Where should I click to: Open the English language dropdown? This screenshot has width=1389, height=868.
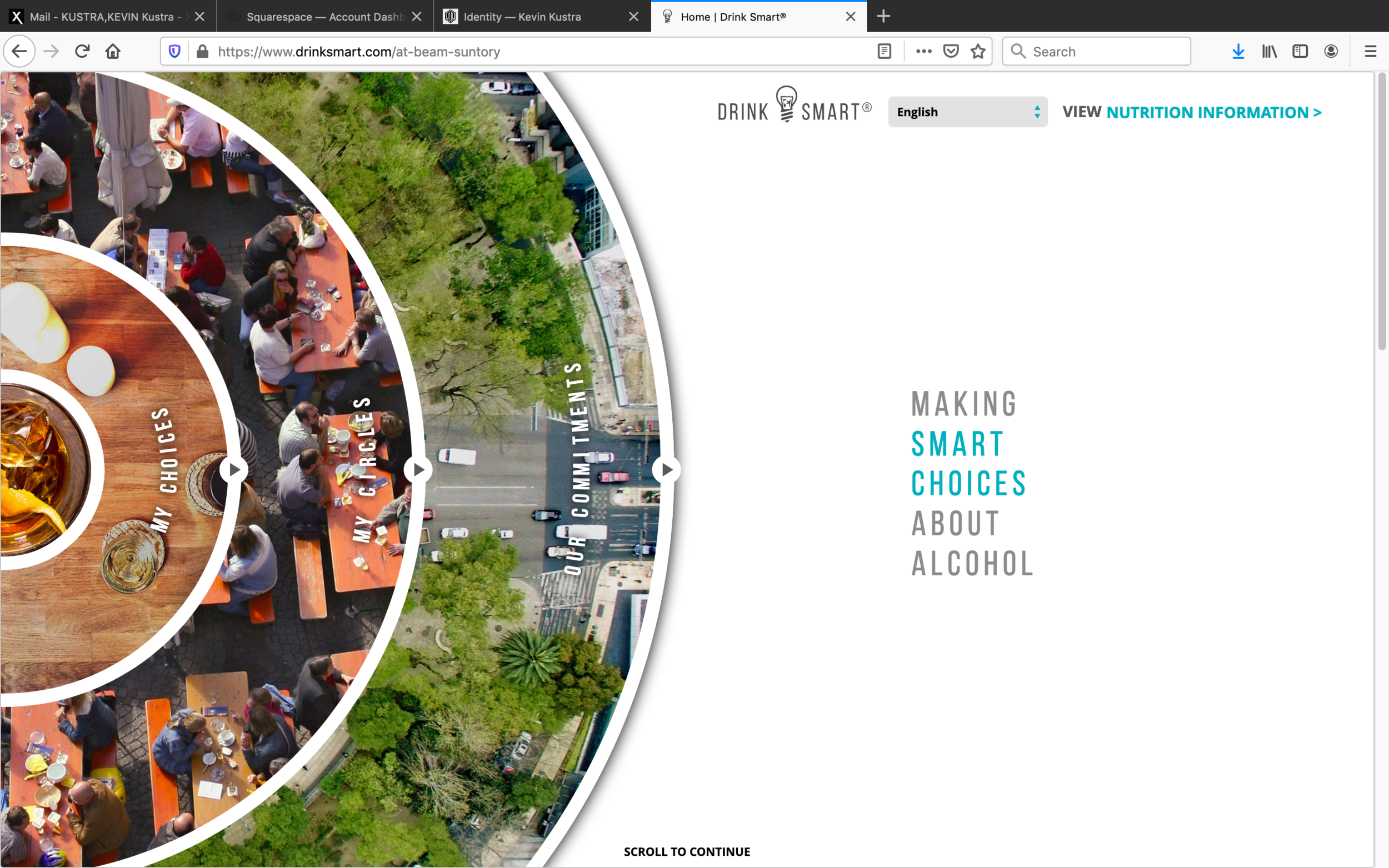pyautogui.click(x=967, y=112)
